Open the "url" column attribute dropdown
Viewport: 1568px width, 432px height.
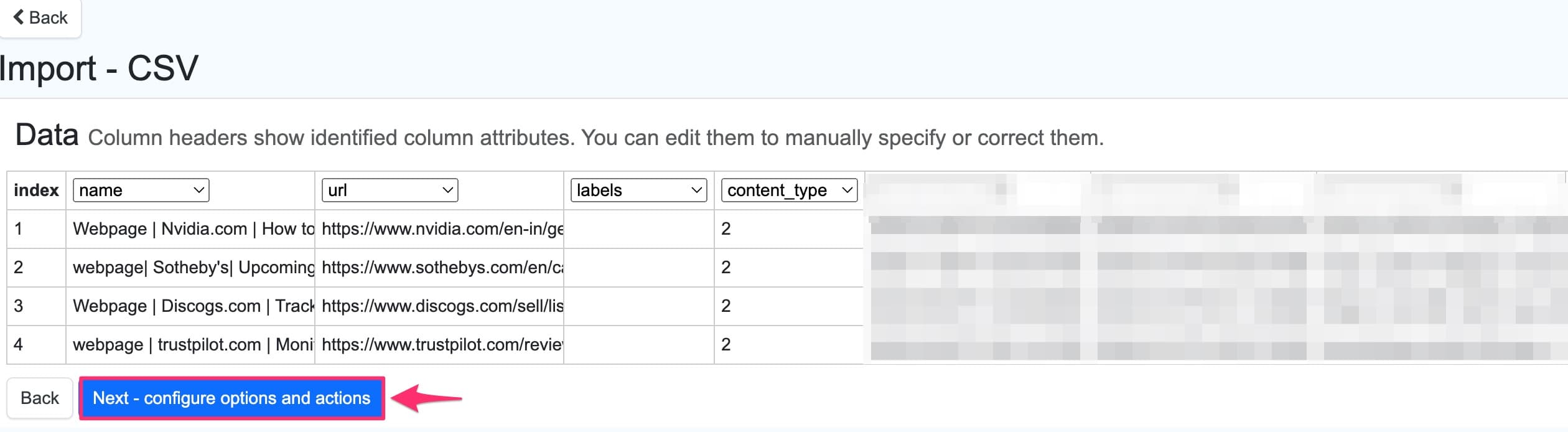(388, 190)
